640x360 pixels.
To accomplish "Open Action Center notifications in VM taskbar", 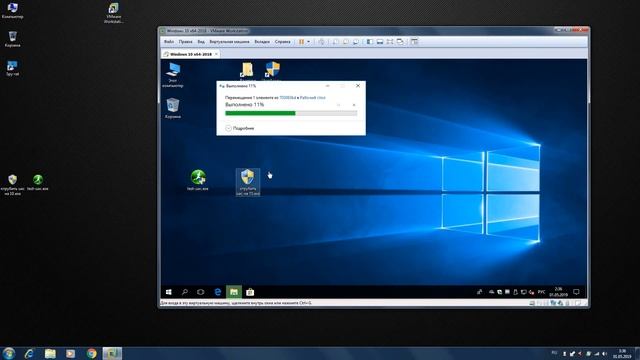I will [576, 292].
